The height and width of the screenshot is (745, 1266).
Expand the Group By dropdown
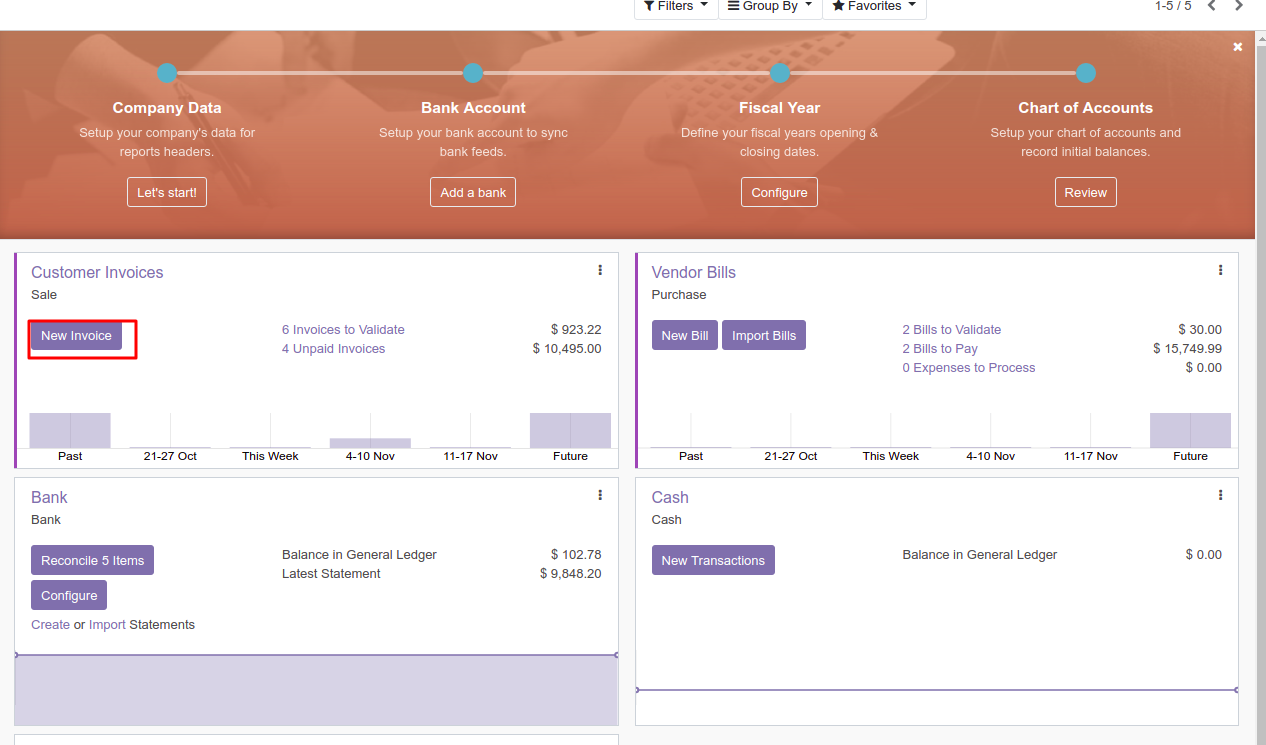pos(769,7)
